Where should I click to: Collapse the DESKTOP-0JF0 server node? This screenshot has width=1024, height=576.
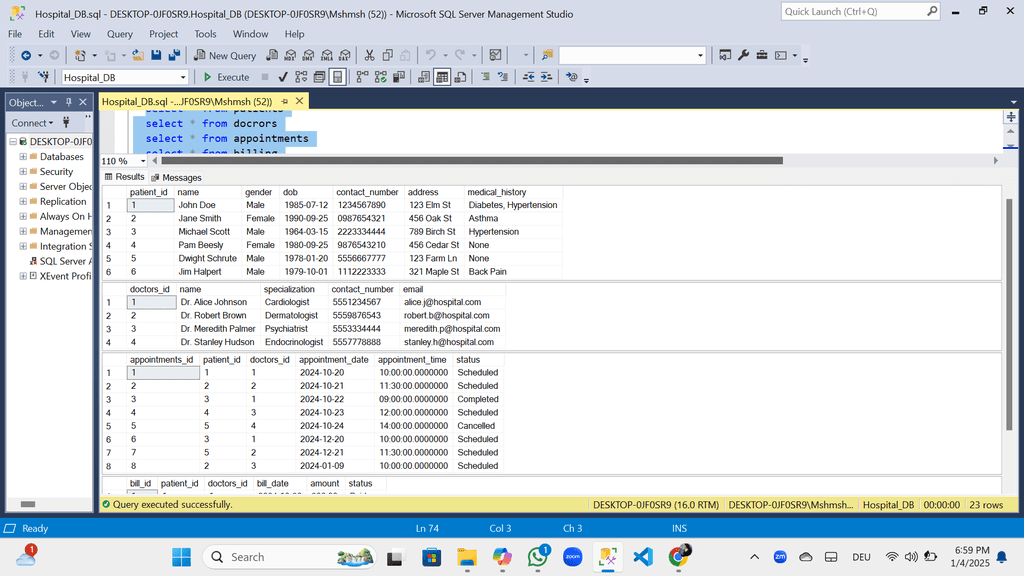click(12, 142)
